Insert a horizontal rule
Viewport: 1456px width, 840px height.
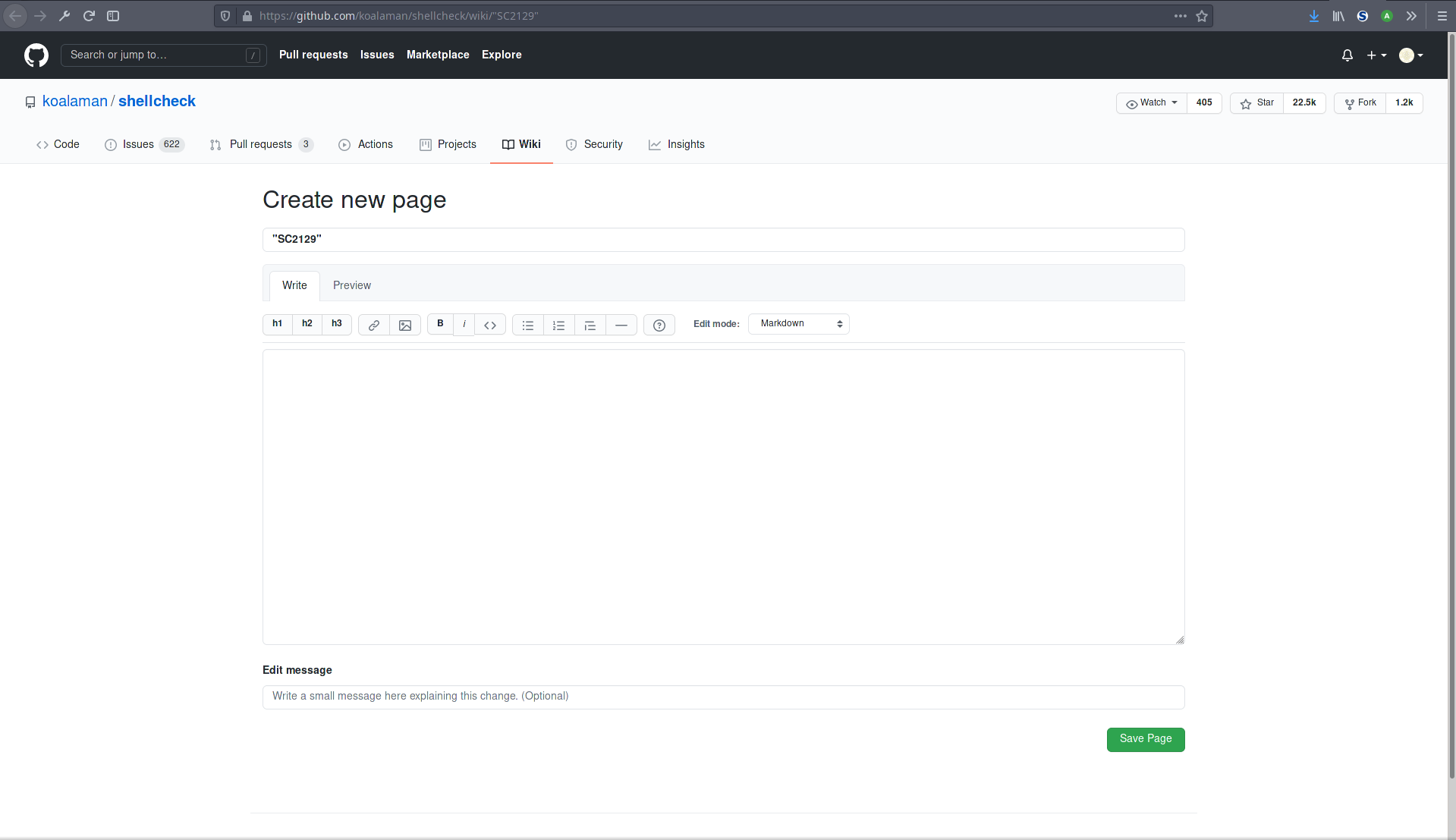621,325
